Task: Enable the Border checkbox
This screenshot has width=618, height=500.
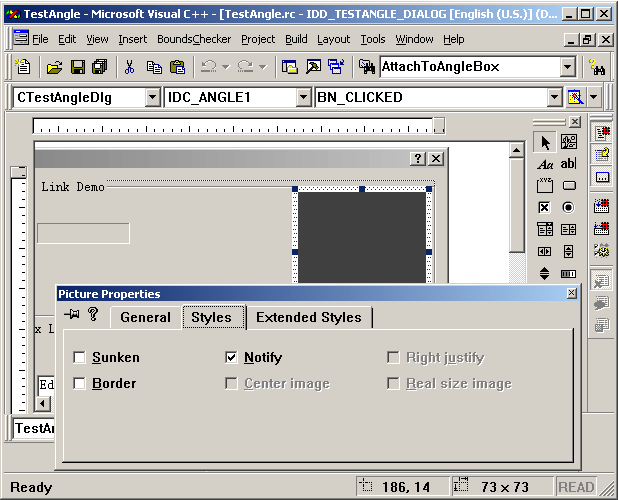Action: click(x=79, y=383)
